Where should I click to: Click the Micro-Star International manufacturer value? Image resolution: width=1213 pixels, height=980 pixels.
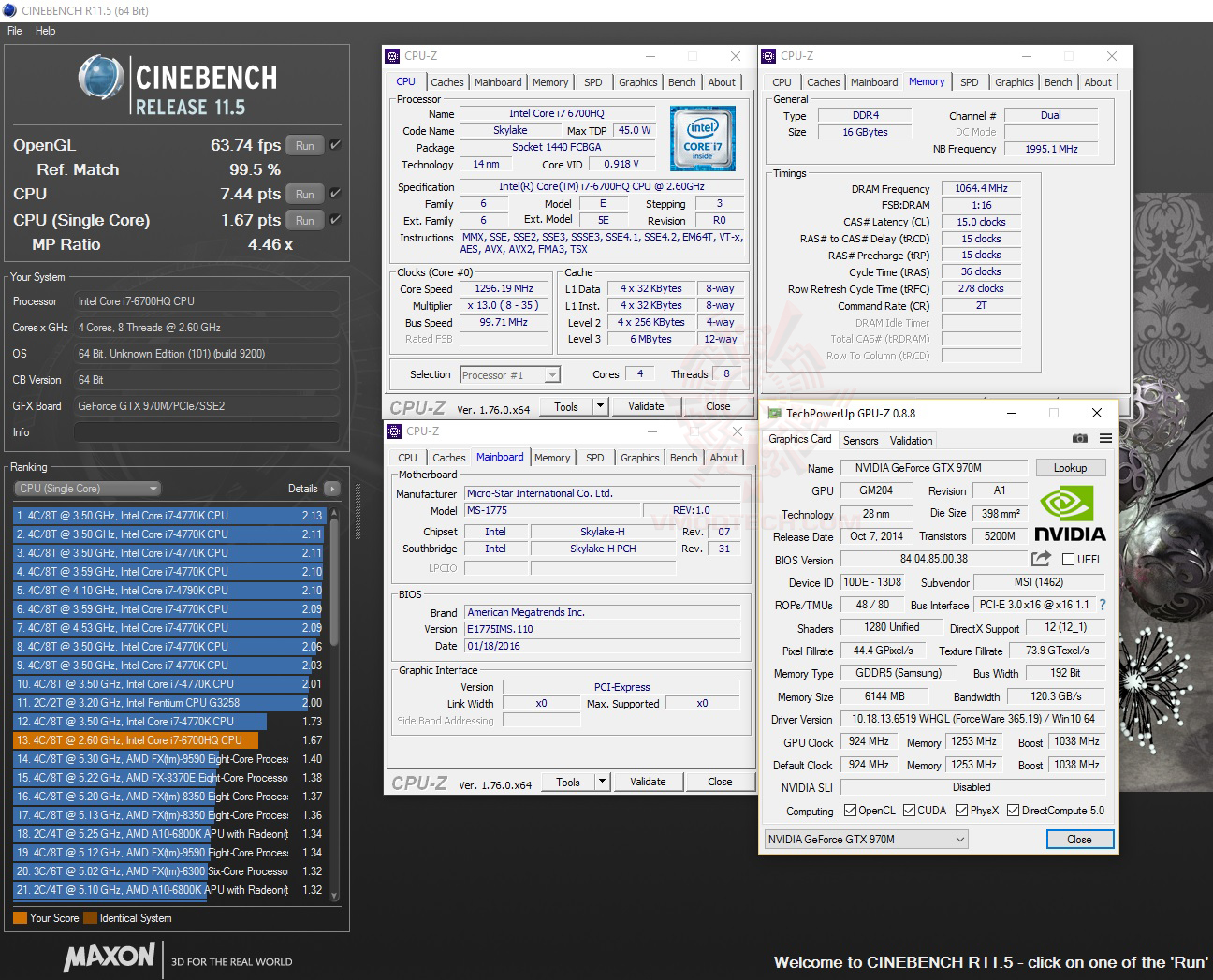click(x=603, y=493)
